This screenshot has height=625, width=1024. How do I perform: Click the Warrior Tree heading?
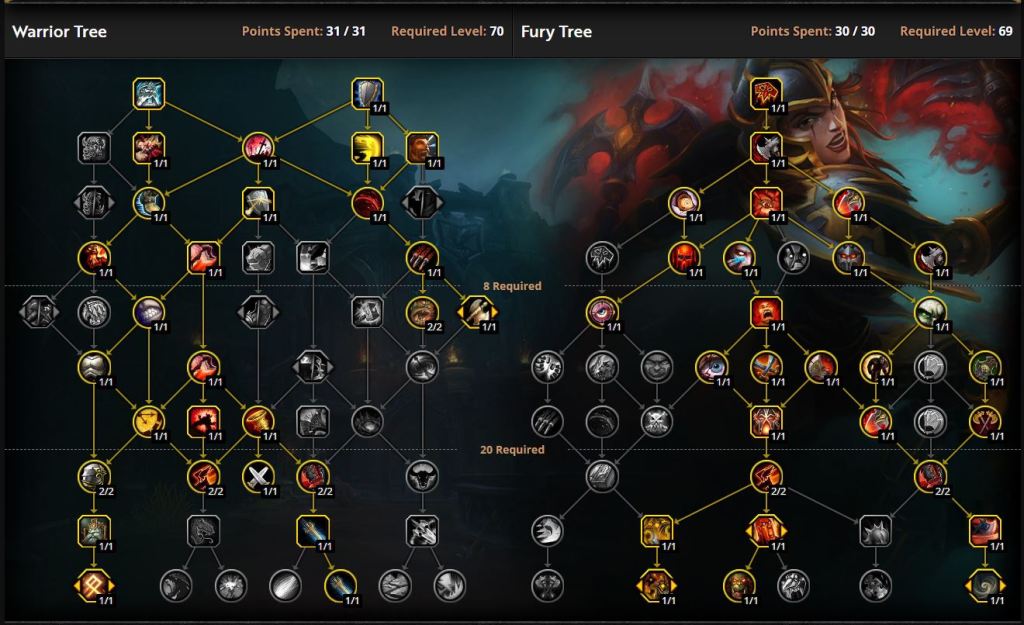(59, 31)
